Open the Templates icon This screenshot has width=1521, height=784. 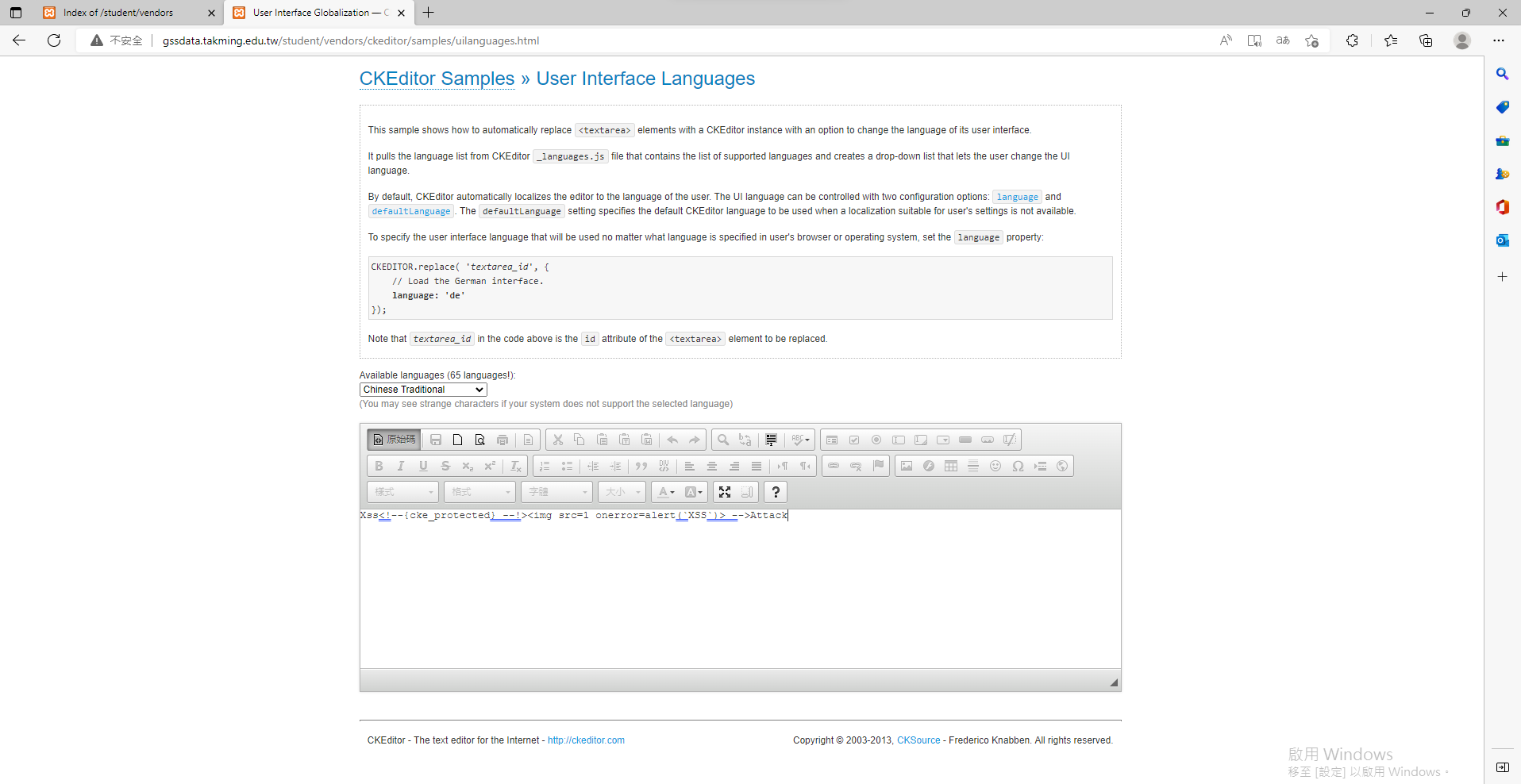pyautogui.click(x=529, y=440)
